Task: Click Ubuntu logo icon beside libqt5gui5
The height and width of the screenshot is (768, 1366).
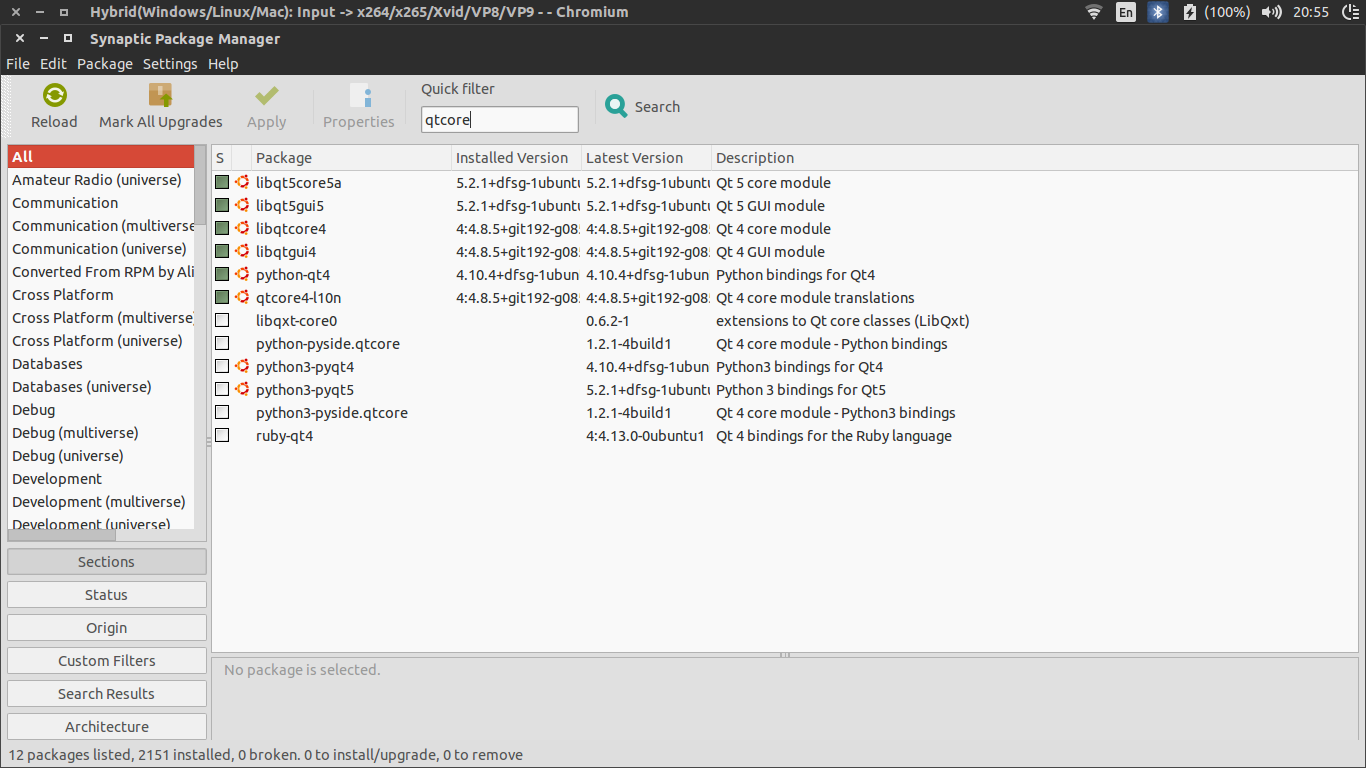Action: tap(242, 206)
